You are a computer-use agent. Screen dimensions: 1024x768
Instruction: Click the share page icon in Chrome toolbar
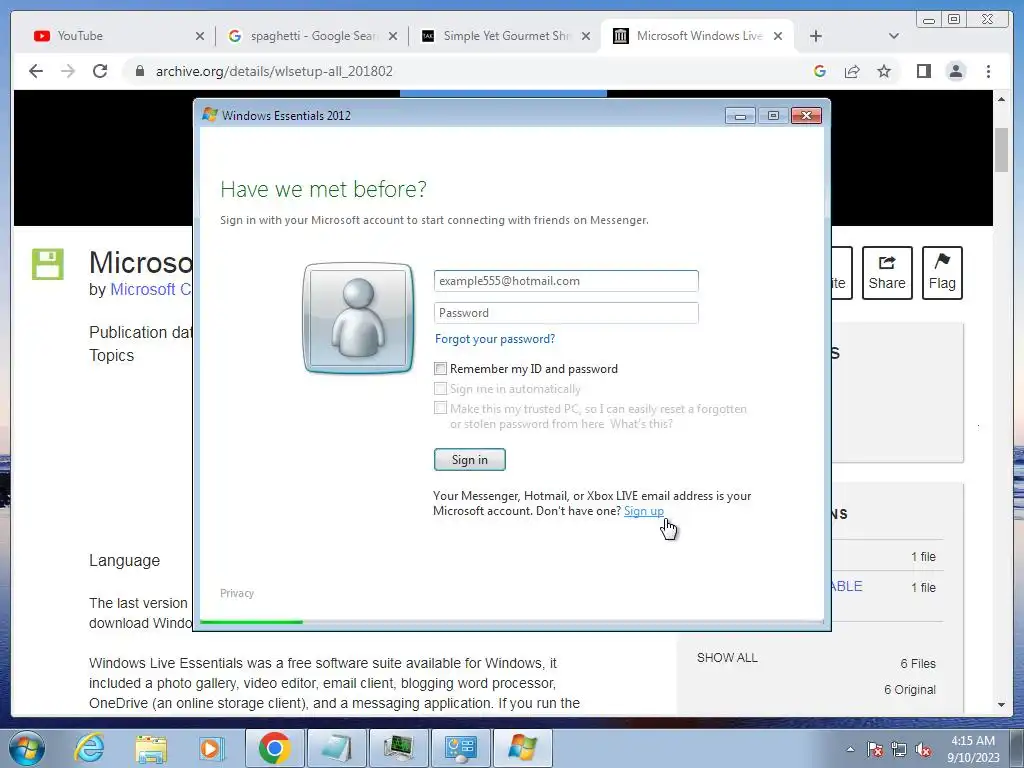852,71
